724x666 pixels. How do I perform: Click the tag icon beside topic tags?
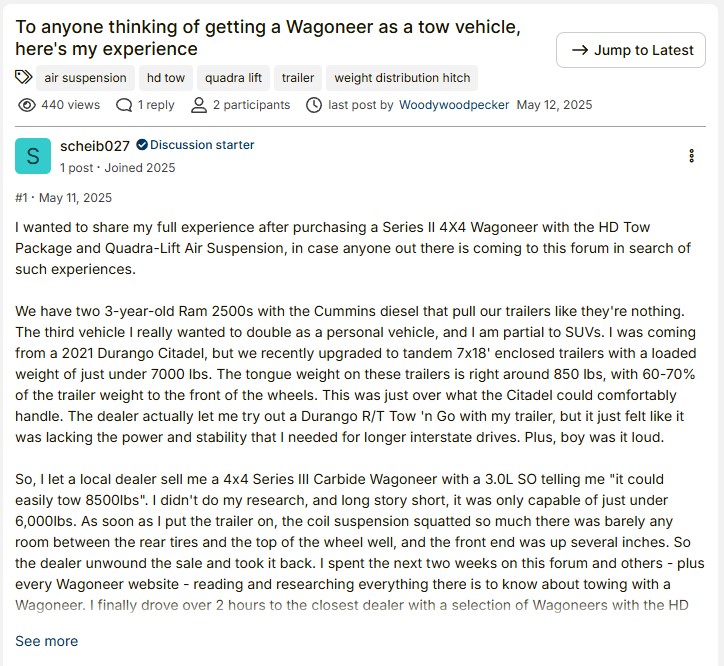click(24, 77)
